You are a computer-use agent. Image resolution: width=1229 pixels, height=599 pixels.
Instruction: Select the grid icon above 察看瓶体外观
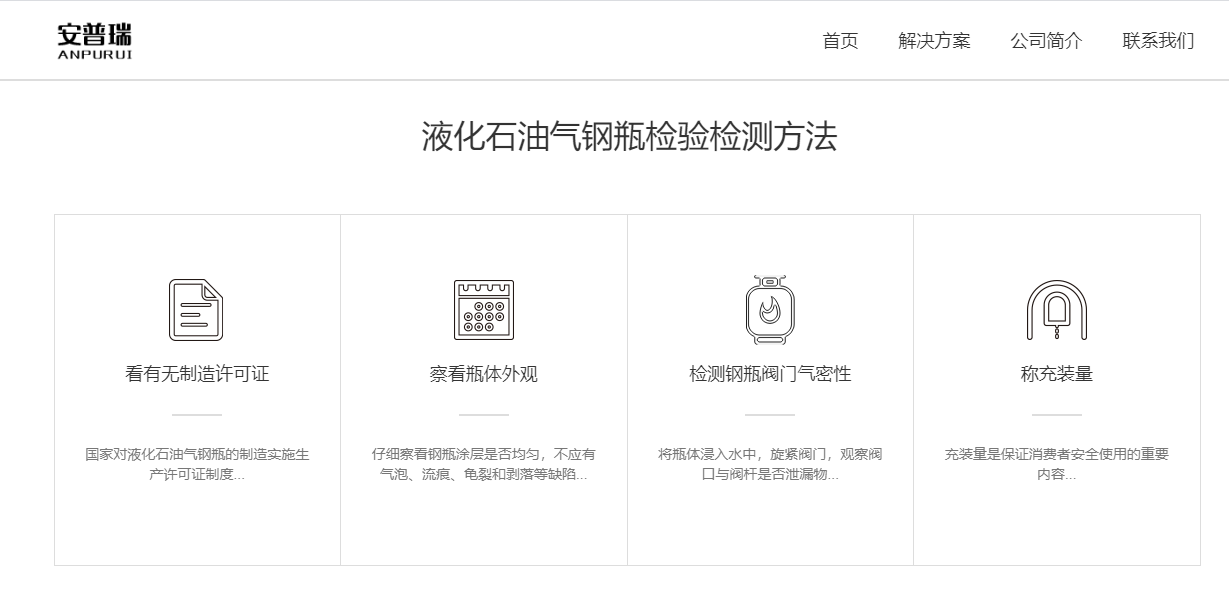coord(483,310)
